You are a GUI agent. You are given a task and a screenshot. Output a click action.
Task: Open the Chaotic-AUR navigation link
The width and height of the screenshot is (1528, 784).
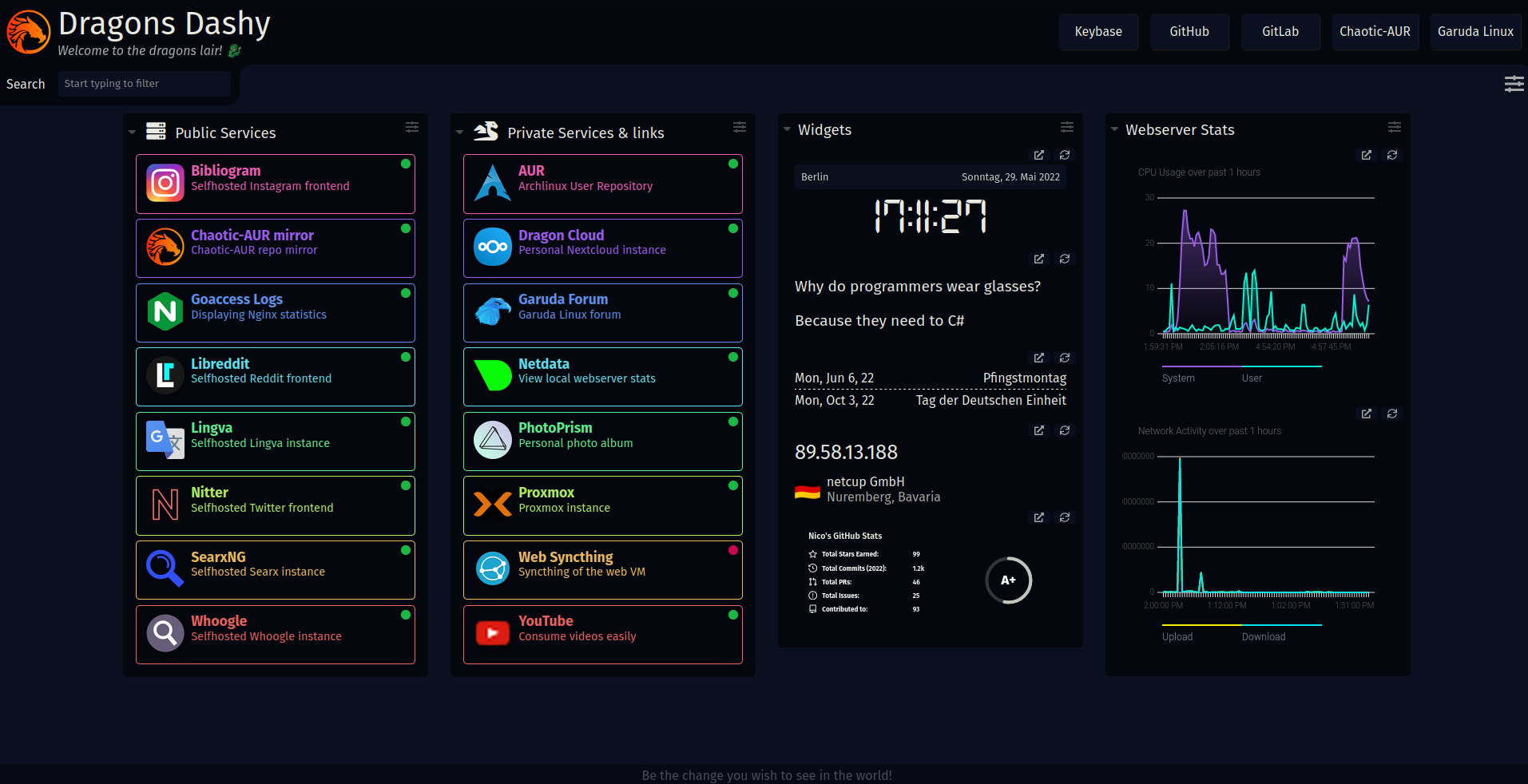coord(1374,32)
